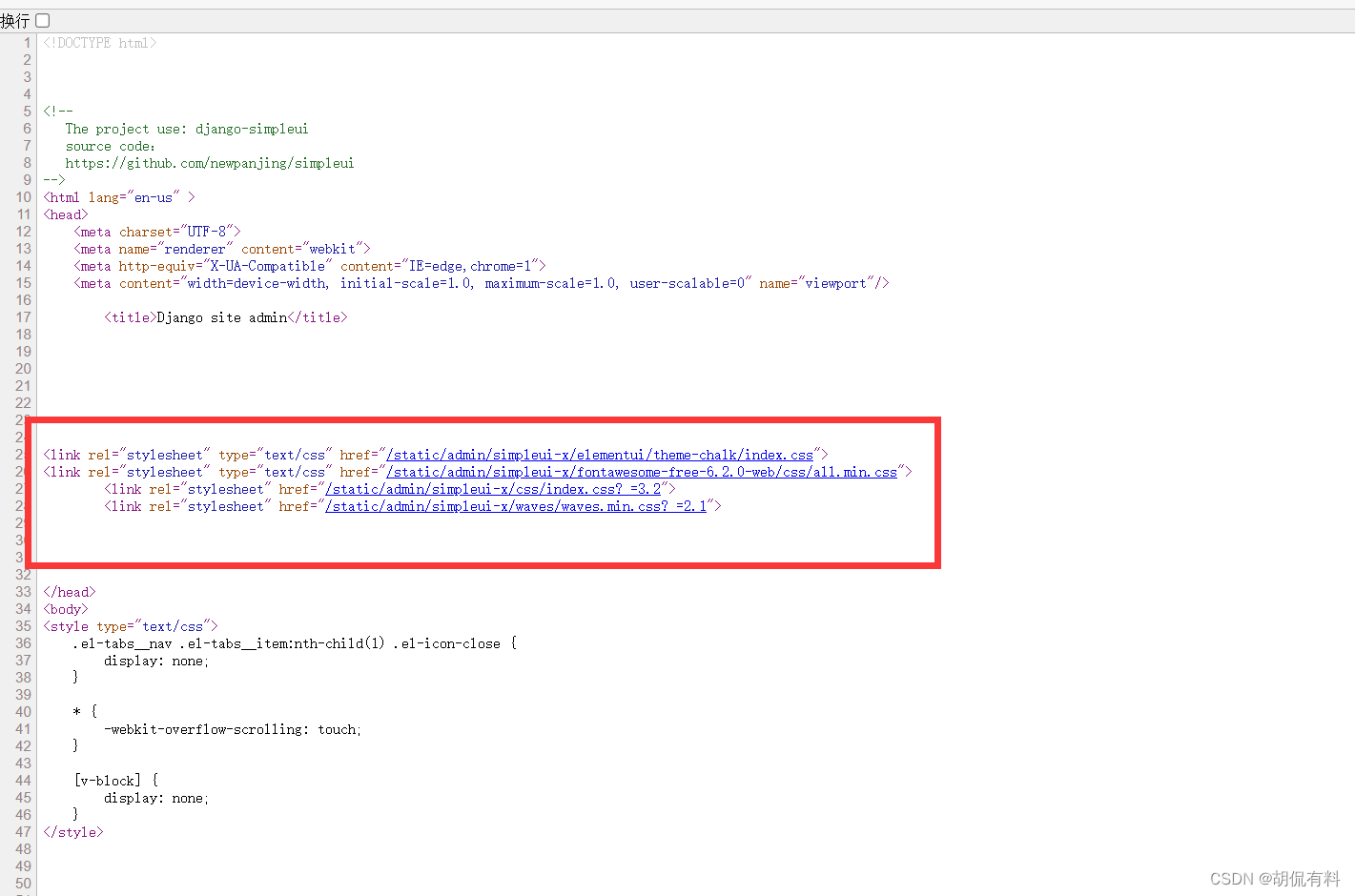Click the opening <head> tag
Screen dimensions: 1355x896
[x=66, y=214]
